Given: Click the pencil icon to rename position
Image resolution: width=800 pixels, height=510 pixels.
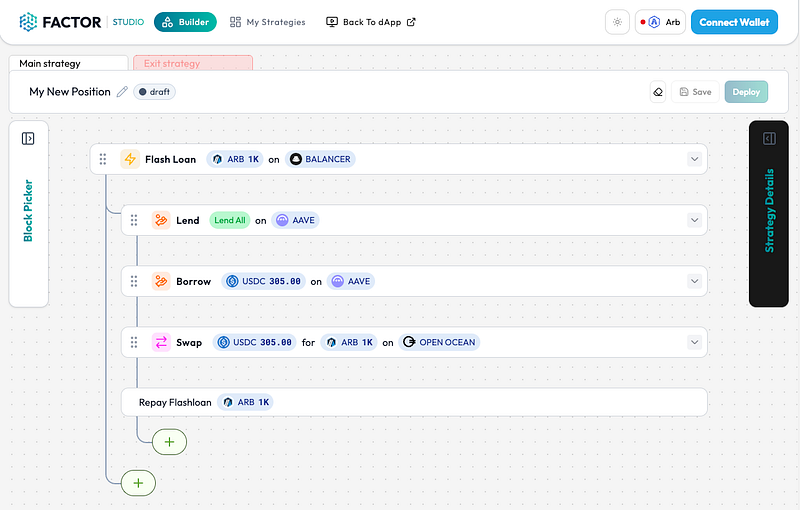Looking at the screenshot, I should (122, 92).
